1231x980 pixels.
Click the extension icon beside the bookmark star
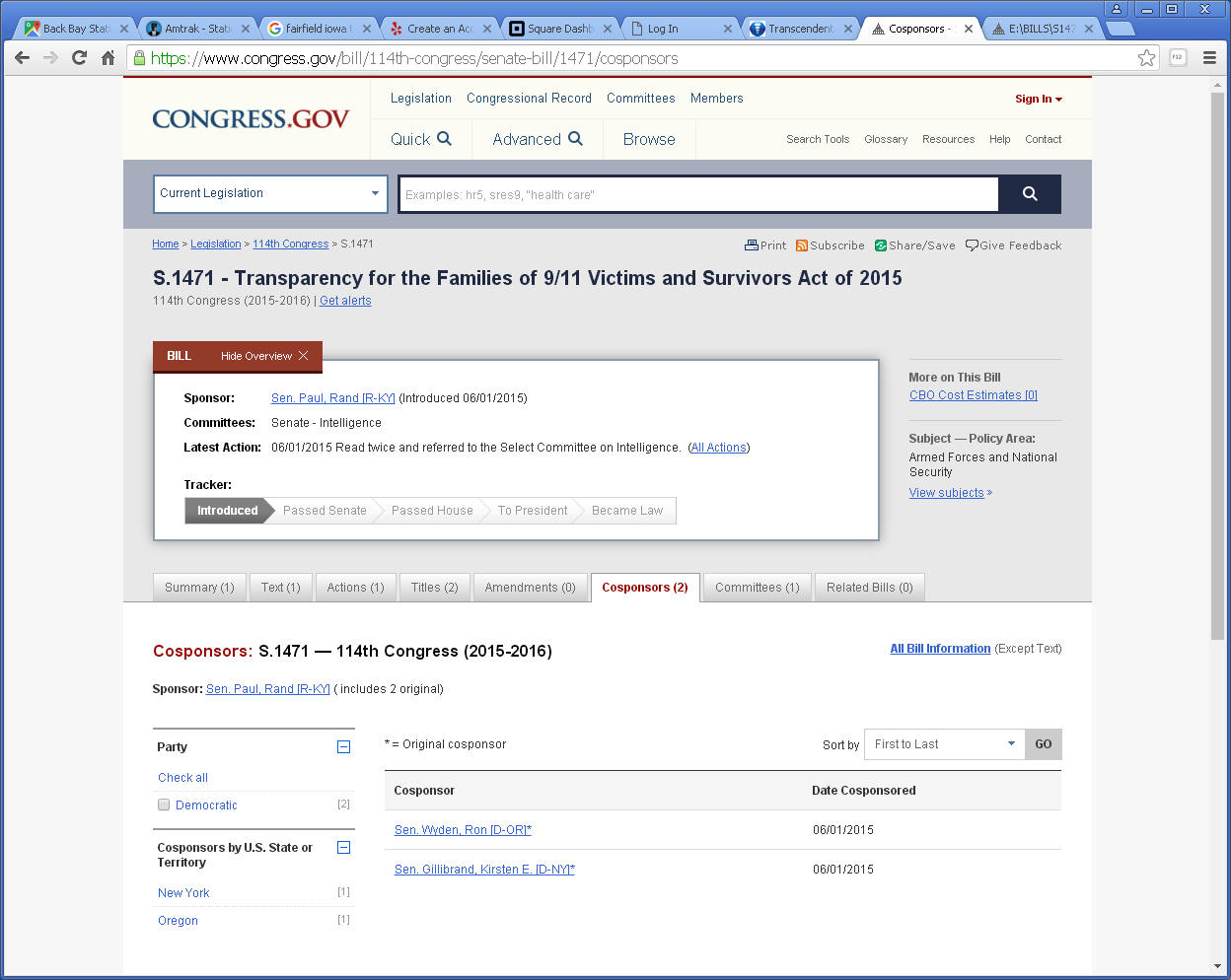pos(1178,58)
